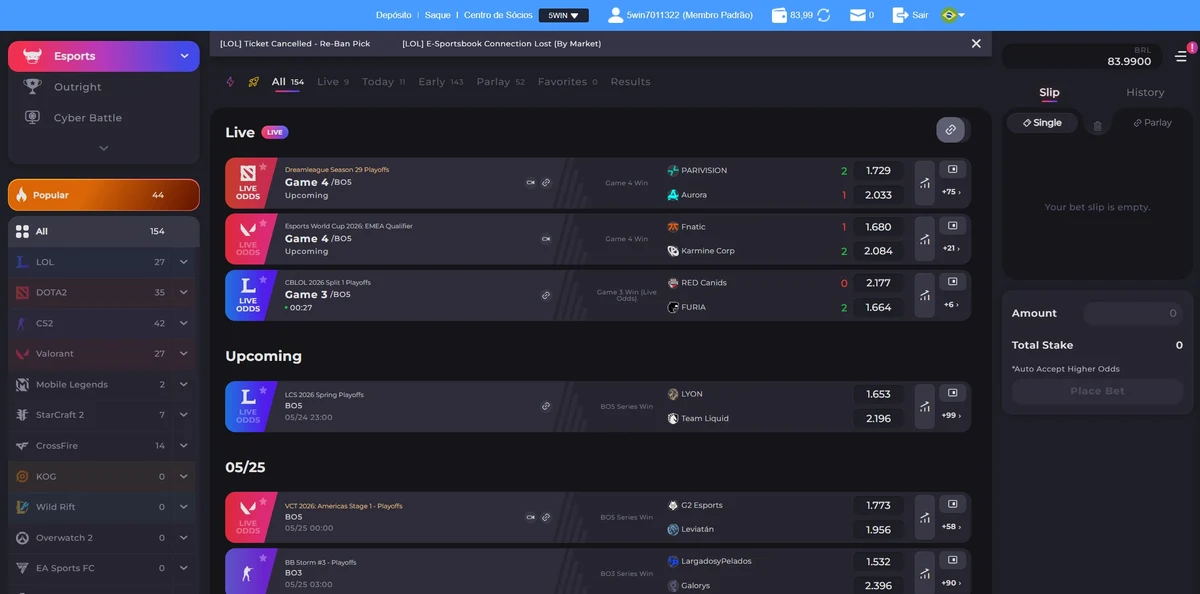The image size is (1200, 594).
Task: Click the Depósito link
Action: [394, 15]
